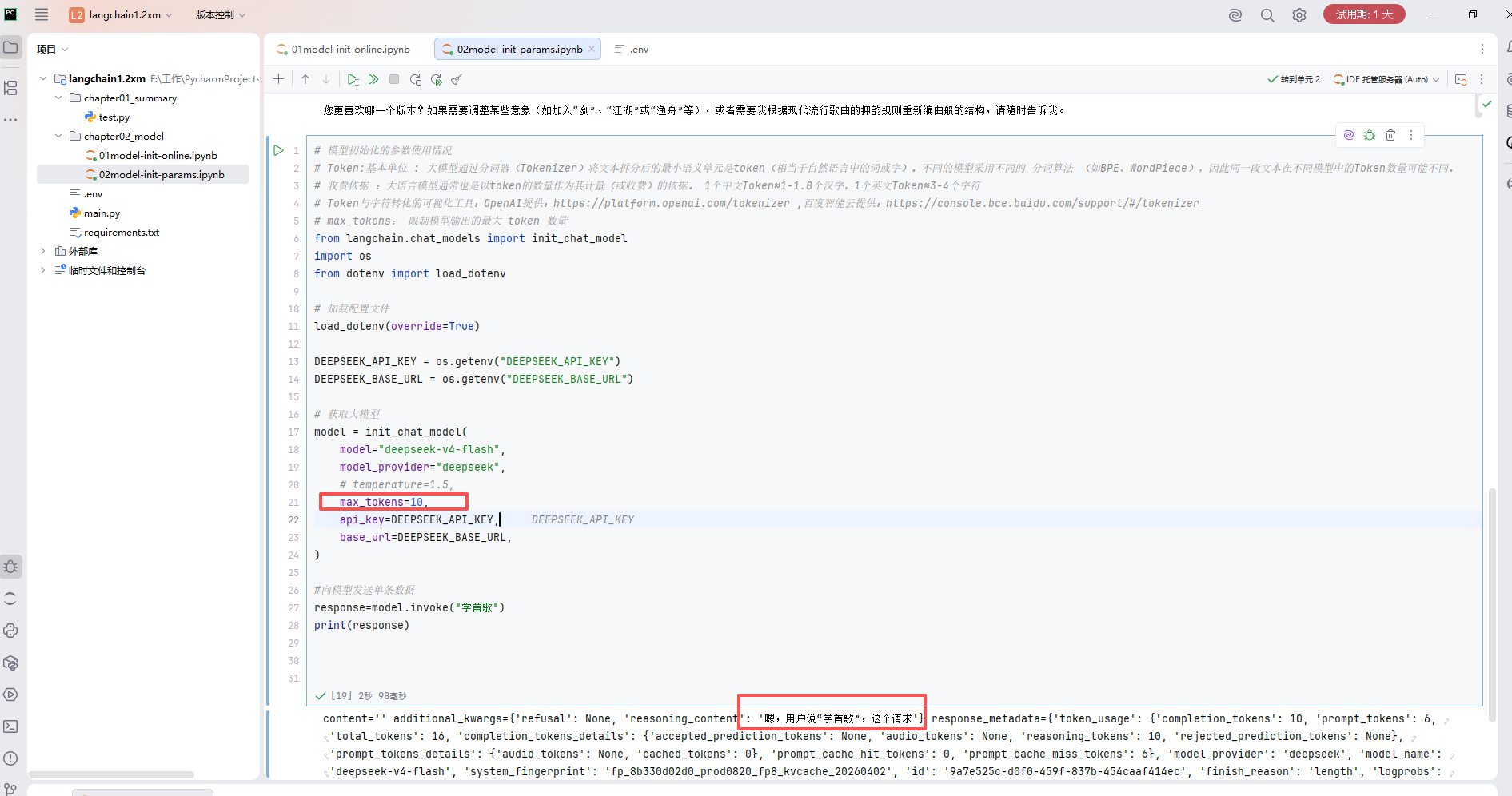Click the '[19] 2秒 98毫秒' execution status
Image resolution: width=1512 pixels, height=796 pixels.
pyautogui.click(x=361, y=695)
